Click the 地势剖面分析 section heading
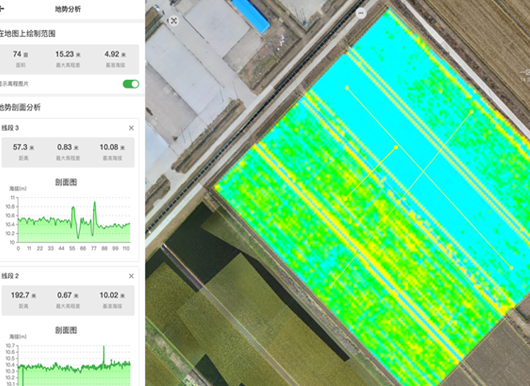Viewport: 530px width, 386px height. 20,107
